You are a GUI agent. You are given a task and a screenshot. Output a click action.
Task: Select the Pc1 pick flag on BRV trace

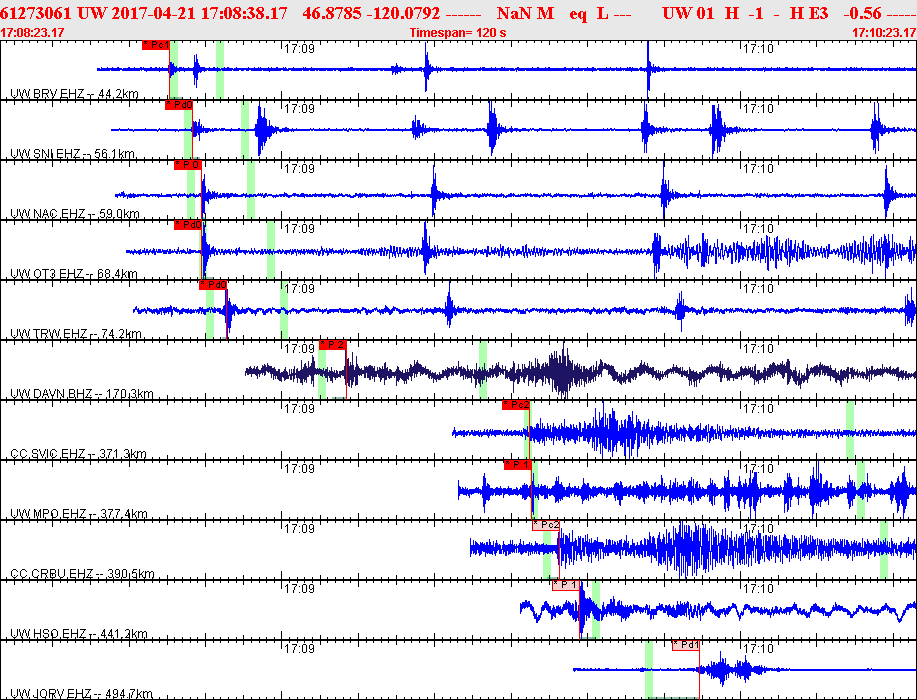tap(156, 45)
